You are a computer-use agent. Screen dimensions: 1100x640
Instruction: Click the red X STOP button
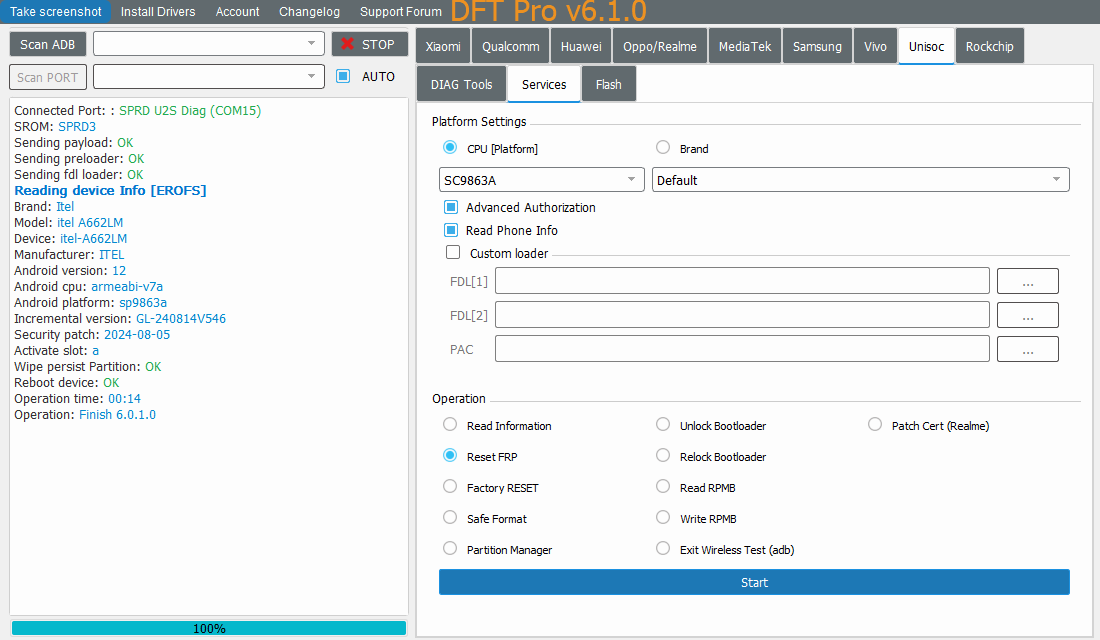point(370,44)
